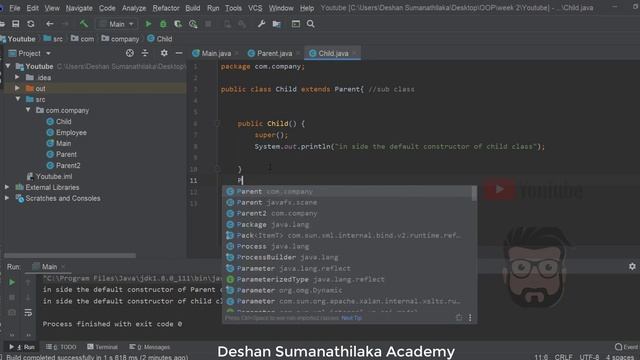Open the Terminal tool window

pyautogui.click(x=102, y=347)
